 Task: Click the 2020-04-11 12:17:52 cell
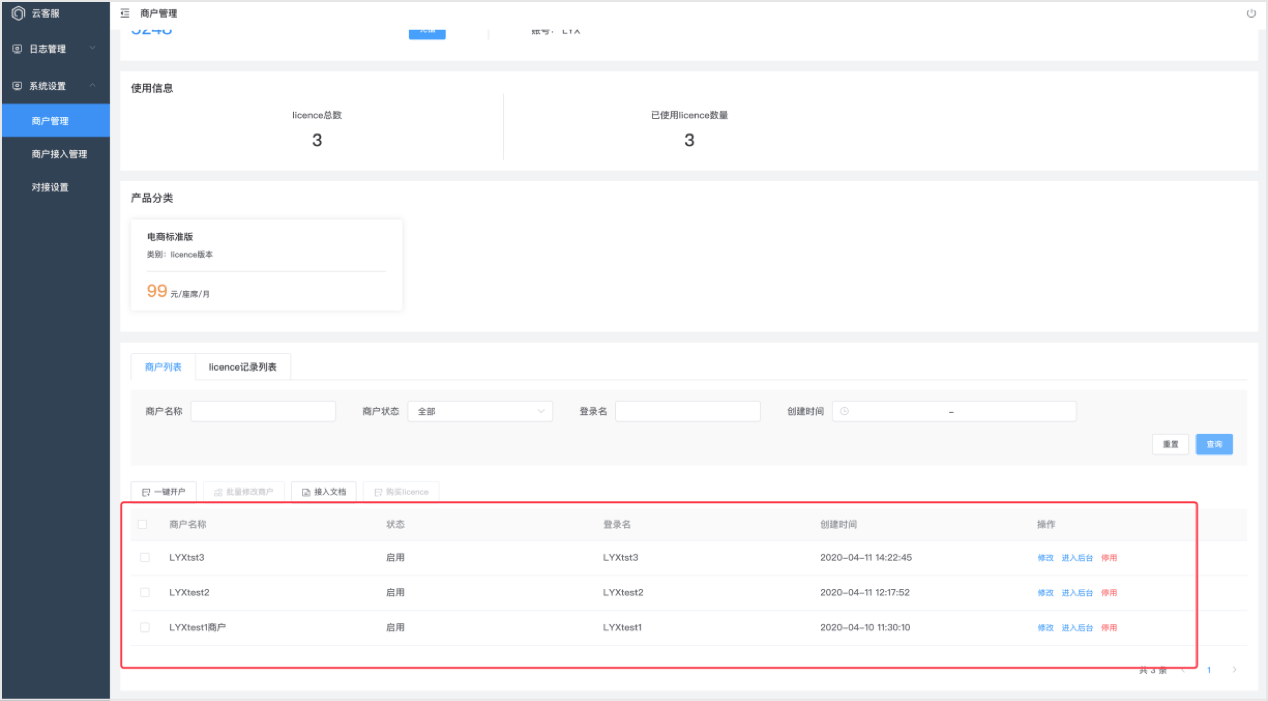[866, 593]
